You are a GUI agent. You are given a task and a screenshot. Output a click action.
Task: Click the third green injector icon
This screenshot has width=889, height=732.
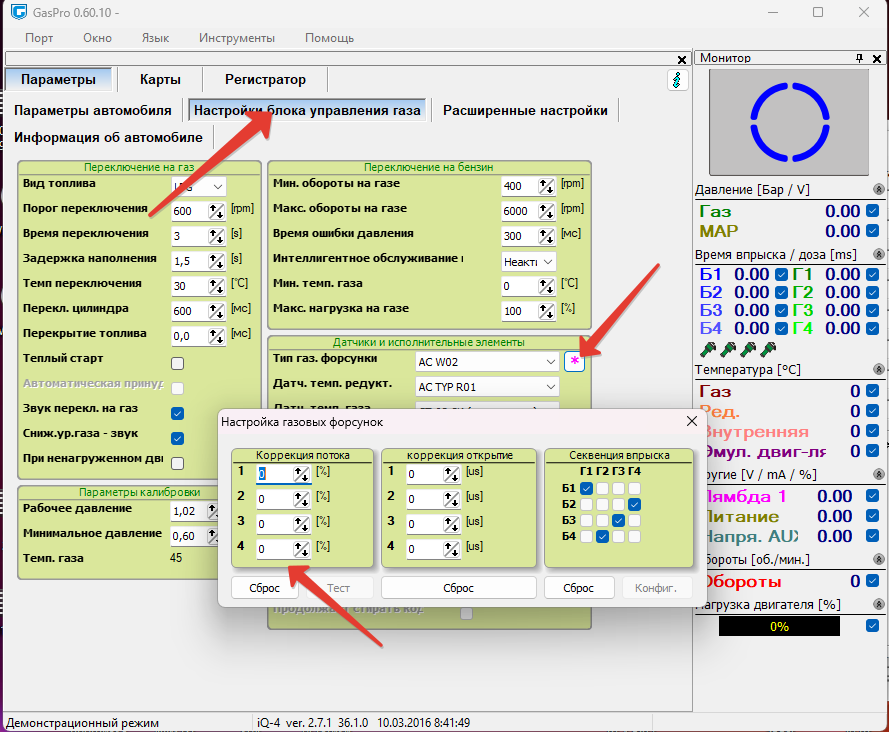click(x=748, y=349)
